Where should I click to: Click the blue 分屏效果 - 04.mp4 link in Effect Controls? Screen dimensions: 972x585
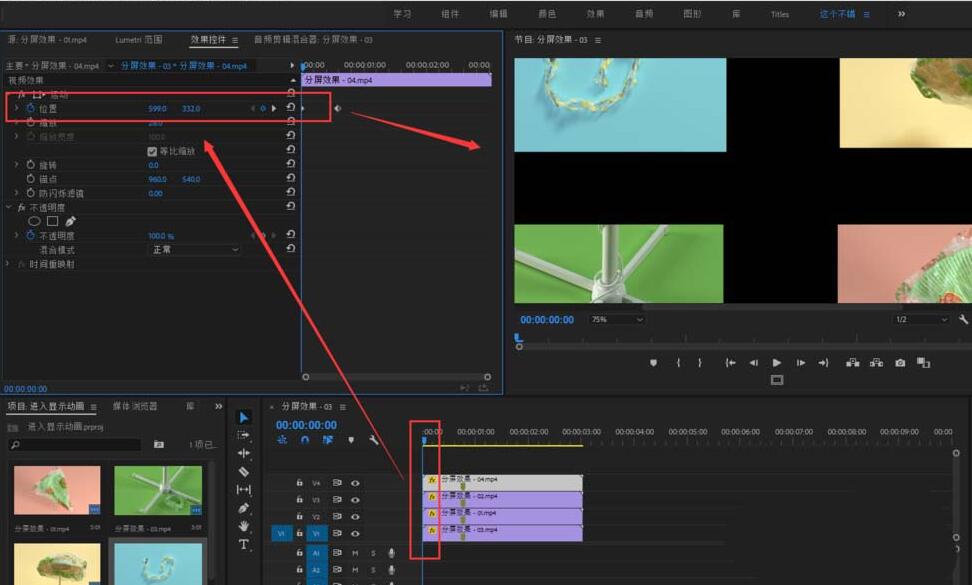click(x=213, y=64)
